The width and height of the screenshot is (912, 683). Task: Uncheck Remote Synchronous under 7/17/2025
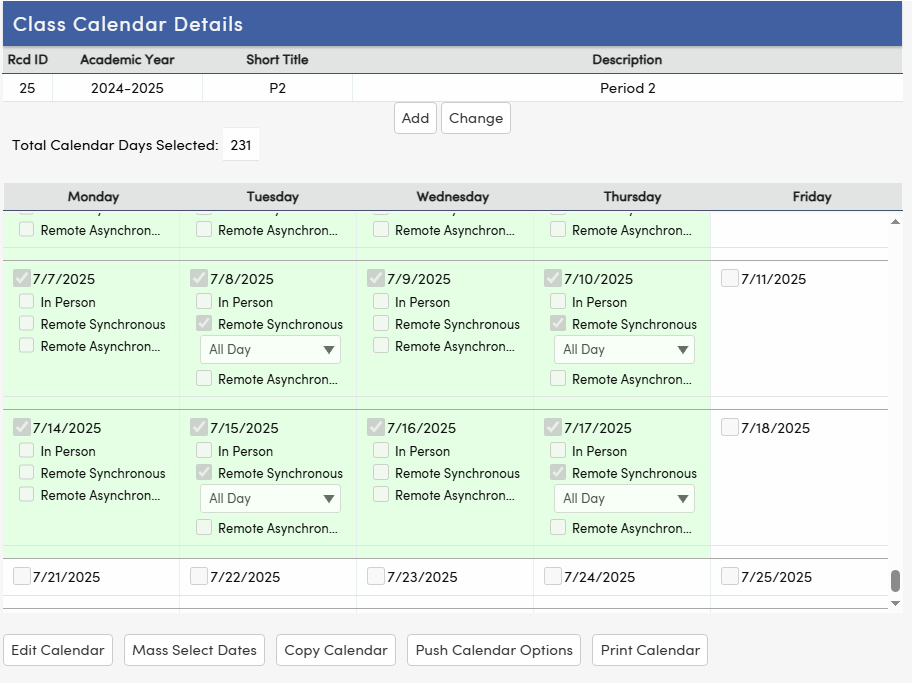(x=558, y=472)
